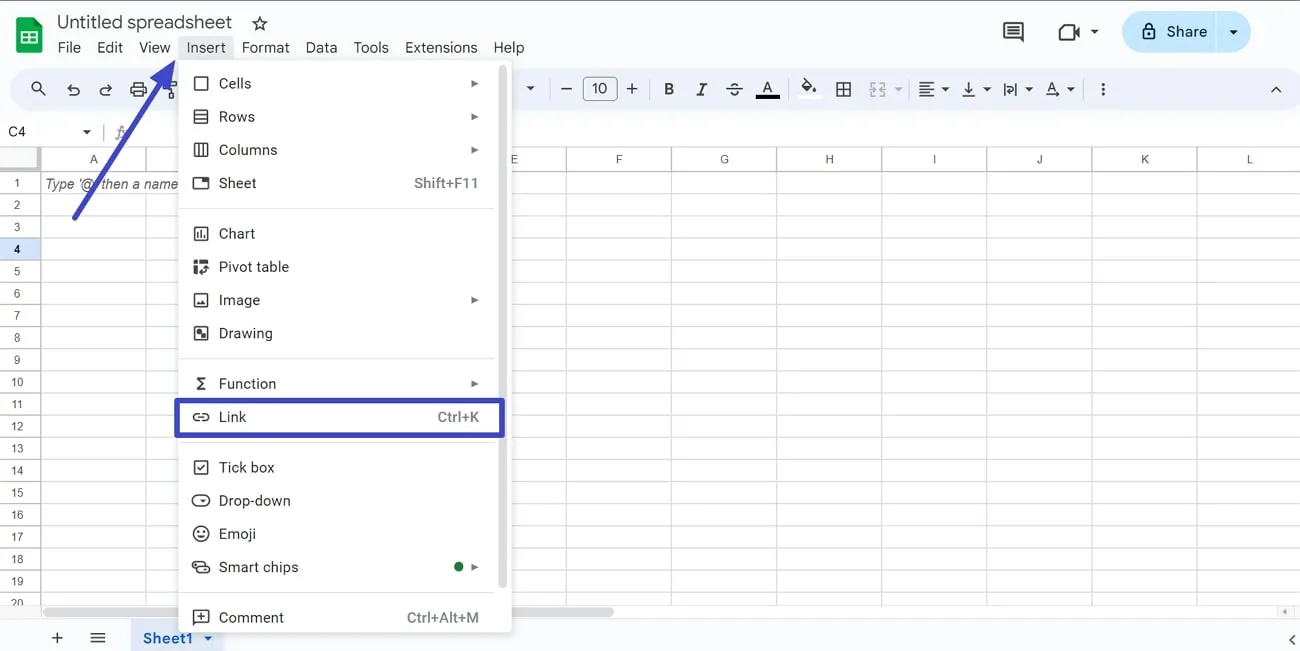
Task: Search the menus with magnifier icon
Action: click(x=38, y=89)
